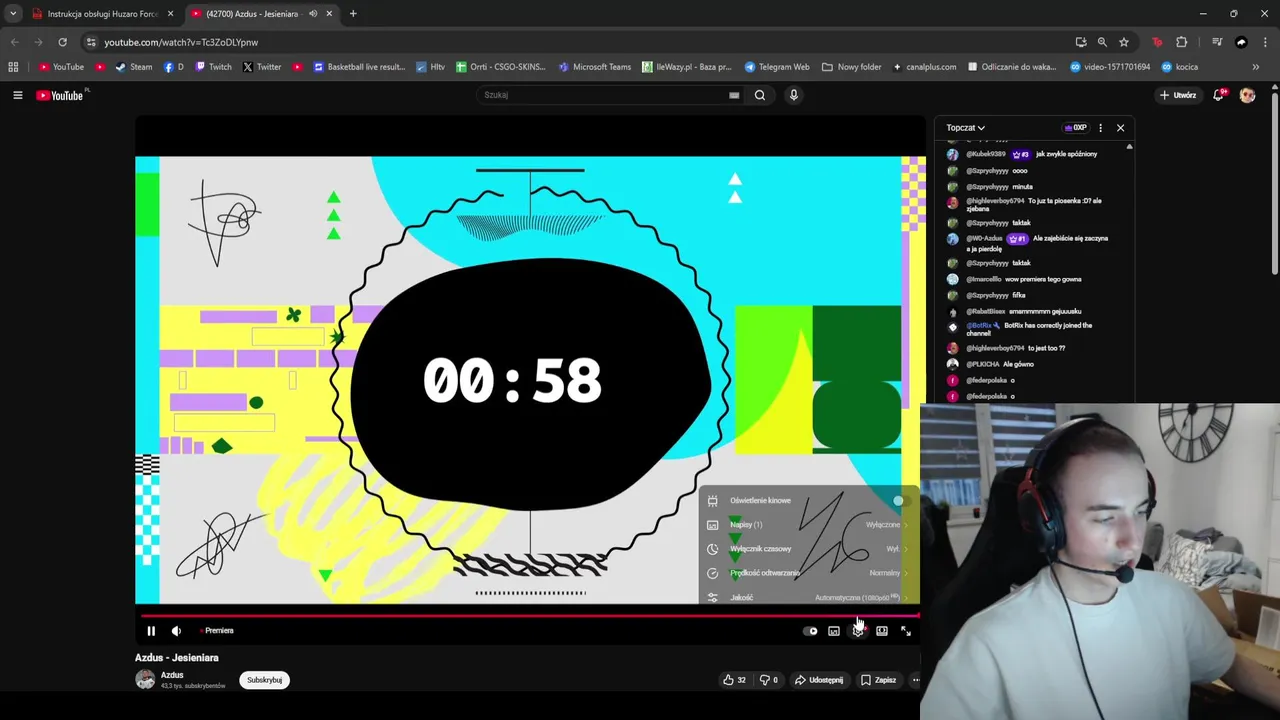
Task: Show more bookmarks with the chevron
Action: coord(1255,67)
